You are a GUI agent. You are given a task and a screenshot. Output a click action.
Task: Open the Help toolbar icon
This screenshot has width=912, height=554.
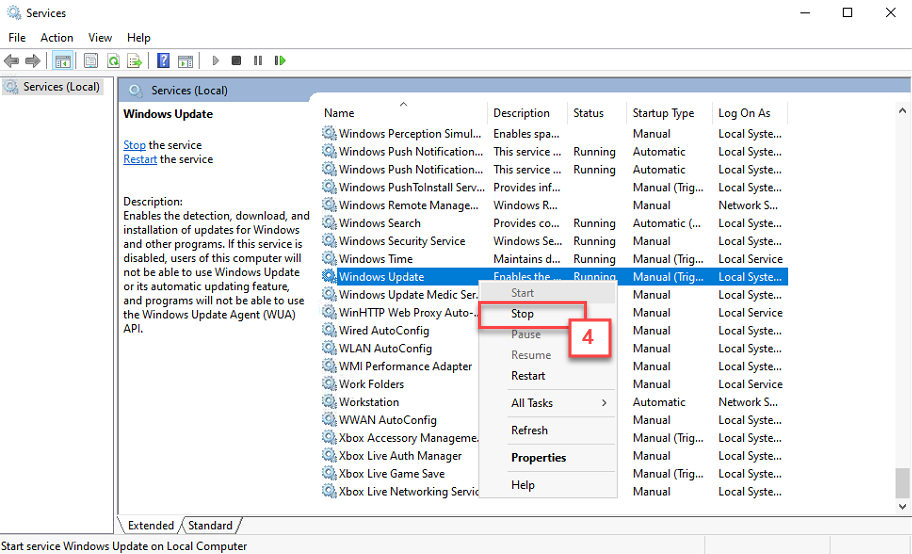pyautogui.click(x=163, y=61)
